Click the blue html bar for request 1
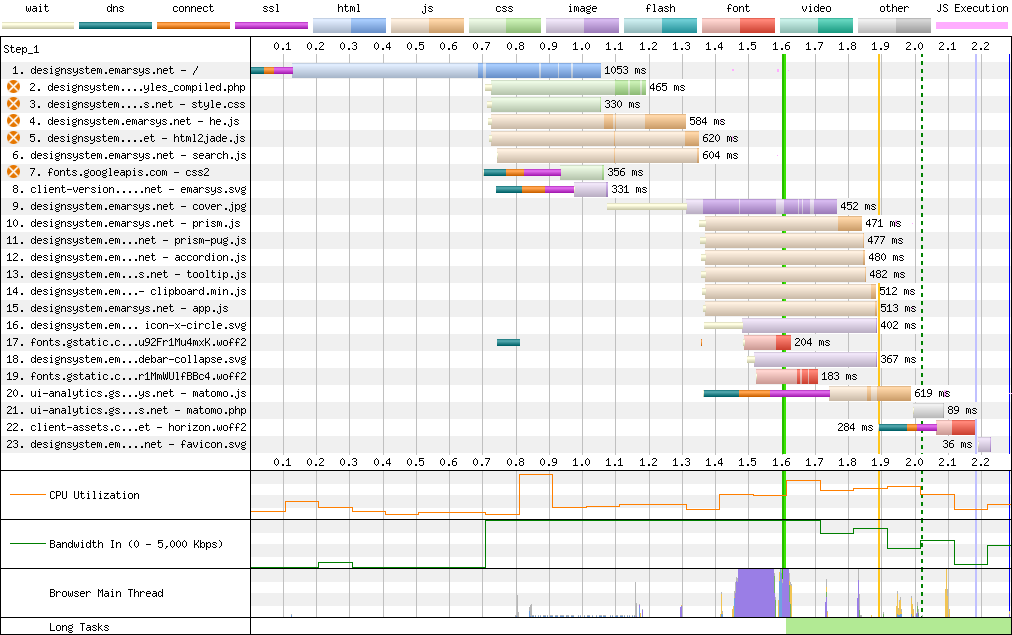The image size is (1012, 635). coord(447,70)
